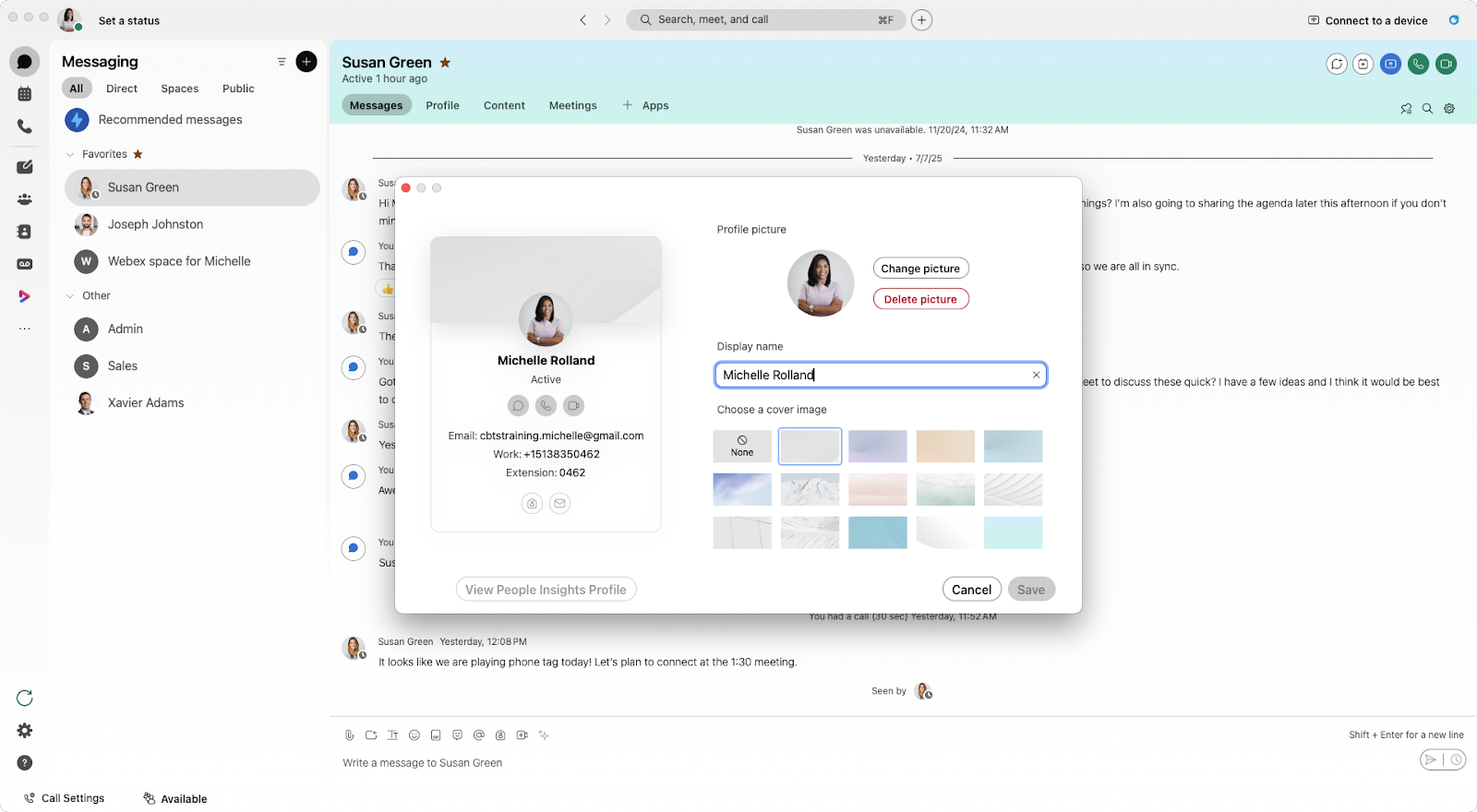This screenshot has width=1477, height=812.
Task: Select the peach cover image
Action: (x=945, y=446)
